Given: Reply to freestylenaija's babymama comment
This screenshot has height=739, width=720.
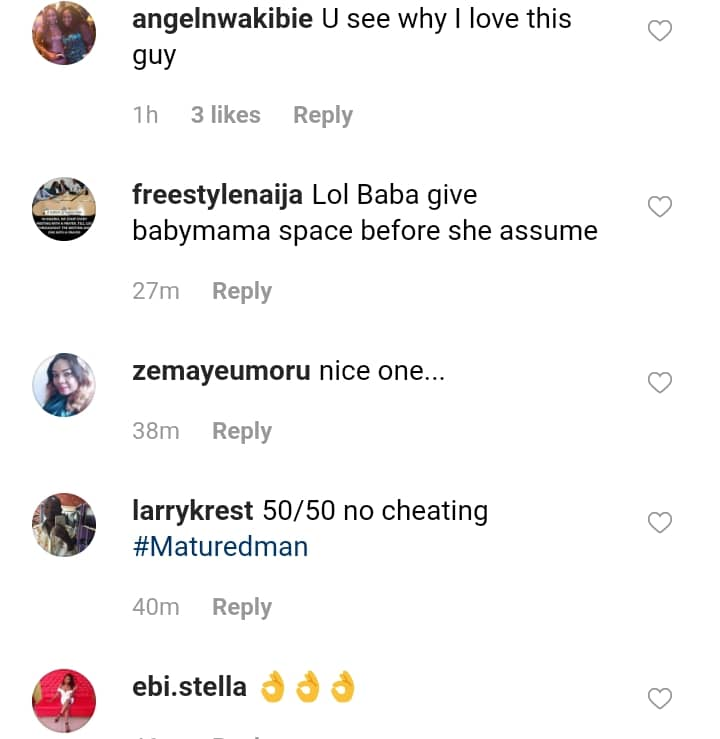Looking at the screenshot, I should (x=242, y=291).
